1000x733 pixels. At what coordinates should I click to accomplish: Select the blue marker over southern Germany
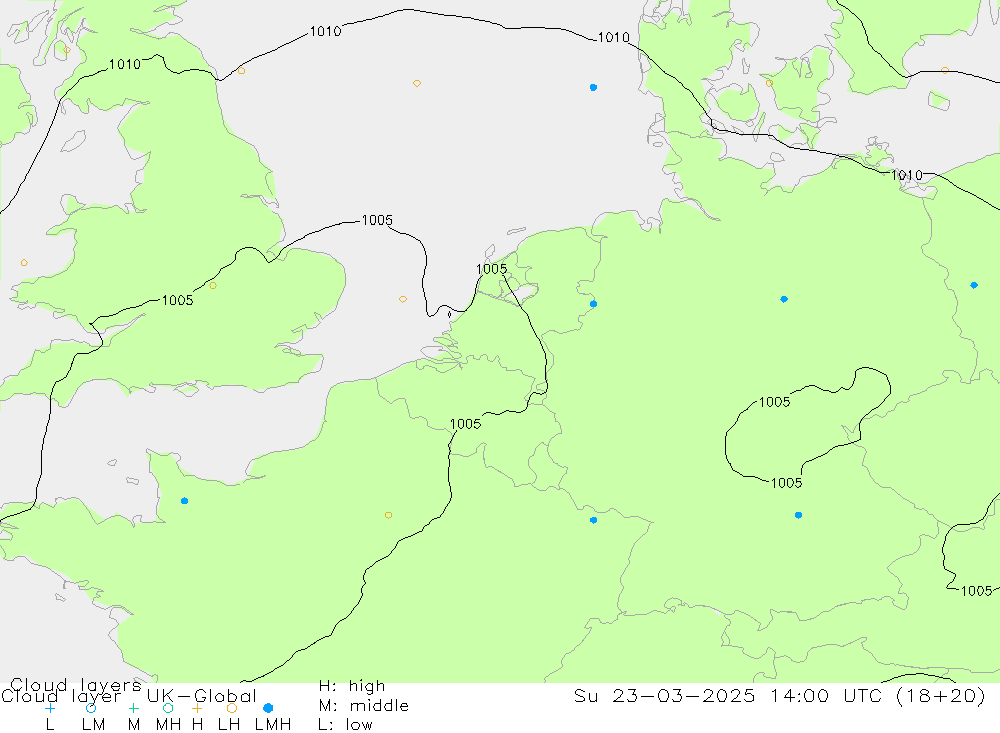(798, 515)
